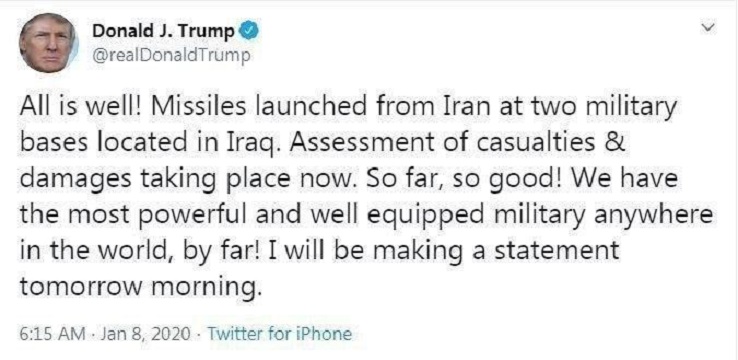Open the tweet options chevron menu
This screenshot has width=738, height=360.
[x=707, y=29]
